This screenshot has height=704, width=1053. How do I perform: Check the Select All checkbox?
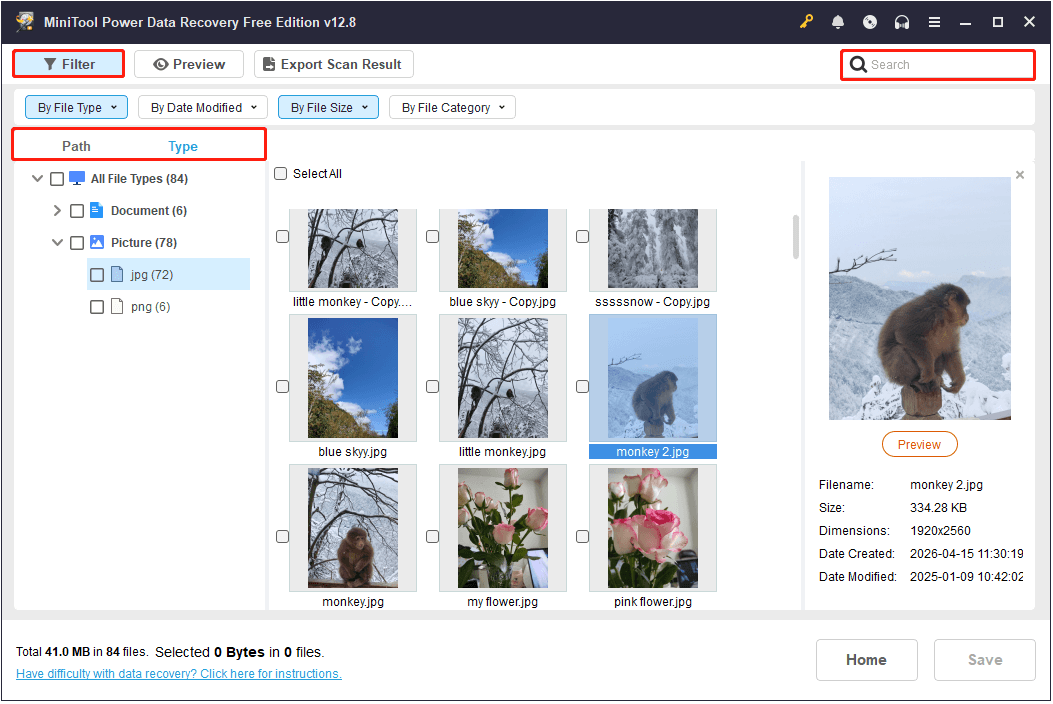click(x=281, y=174)
